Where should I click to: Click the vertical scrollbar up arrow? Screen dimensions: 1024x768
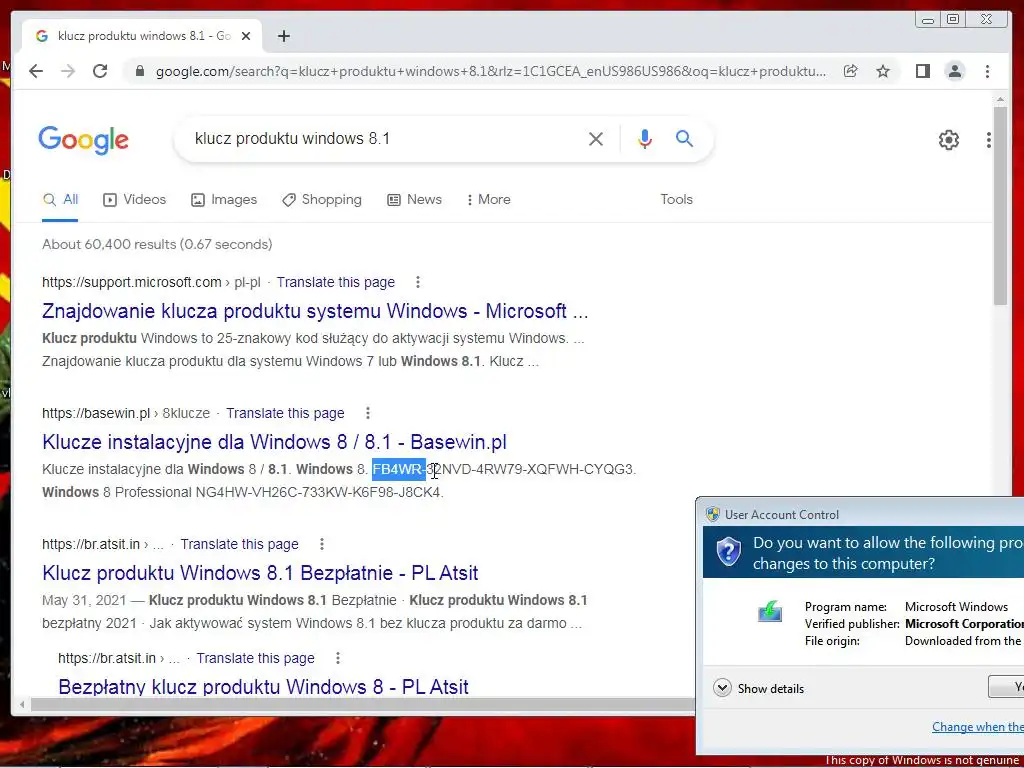[1000, 100]
